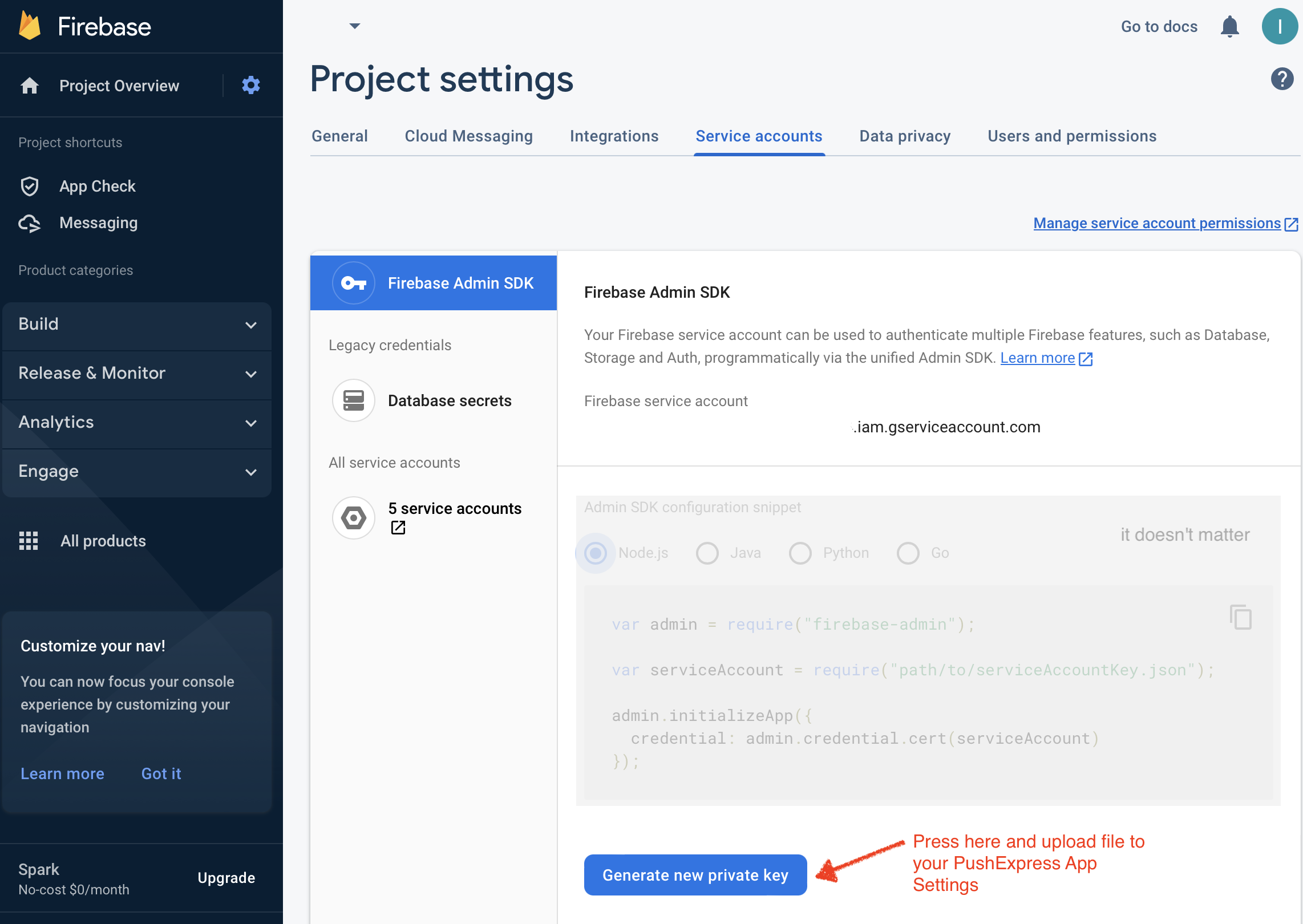Open Messaging shortcut label
This screenshot has height=924, width=1303.
tap(98, 223)
